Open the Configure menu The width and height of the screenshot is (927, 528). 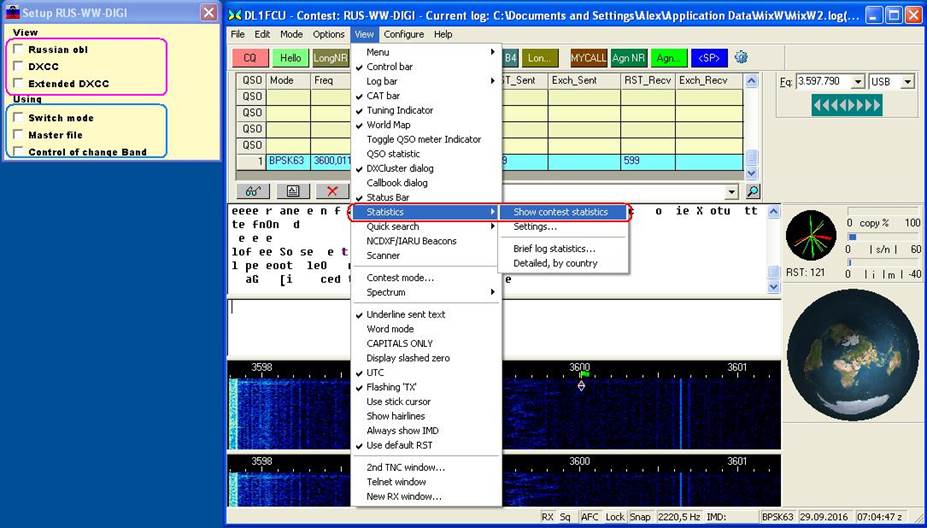[x=403, y=34]
